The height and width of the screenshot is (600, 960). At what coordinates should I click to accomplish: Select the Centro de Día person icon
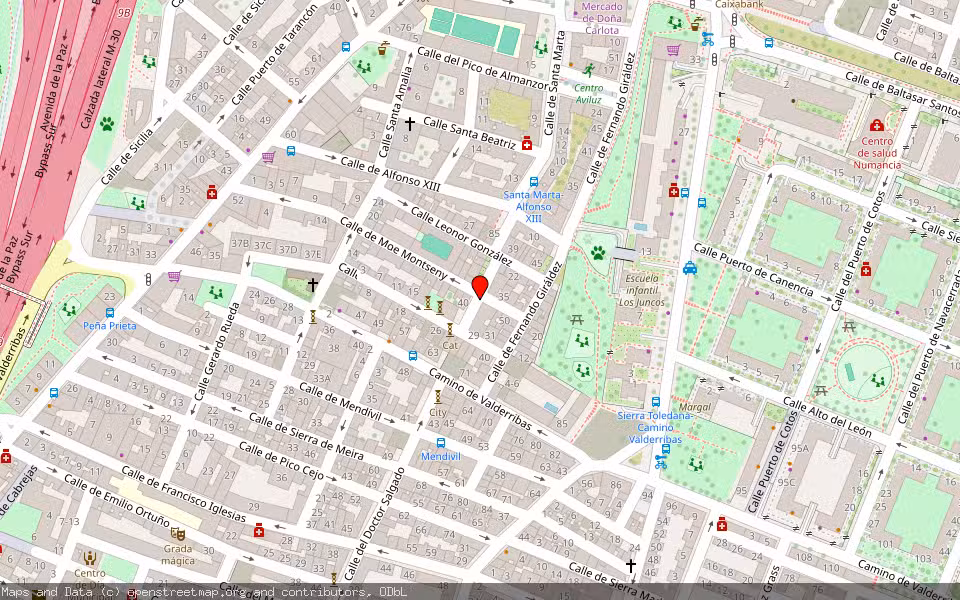[x=90, y=558]
